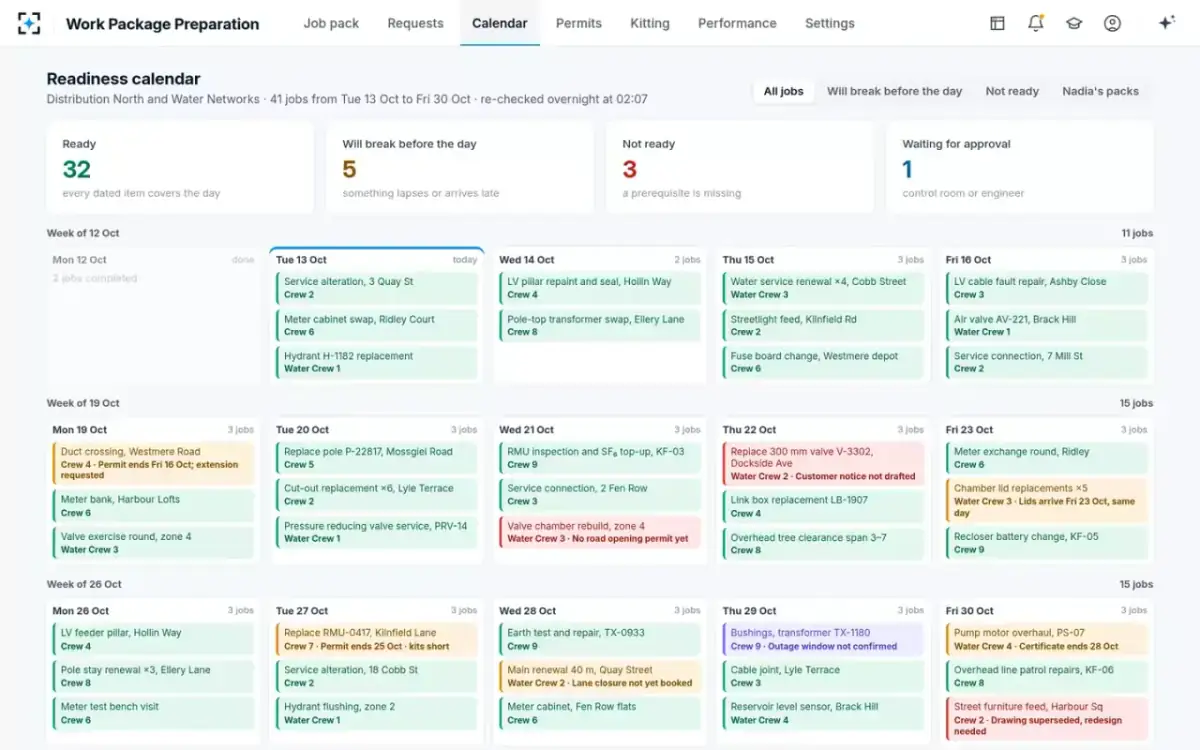Open LV pillar repaint and seal job

[600, 288]
